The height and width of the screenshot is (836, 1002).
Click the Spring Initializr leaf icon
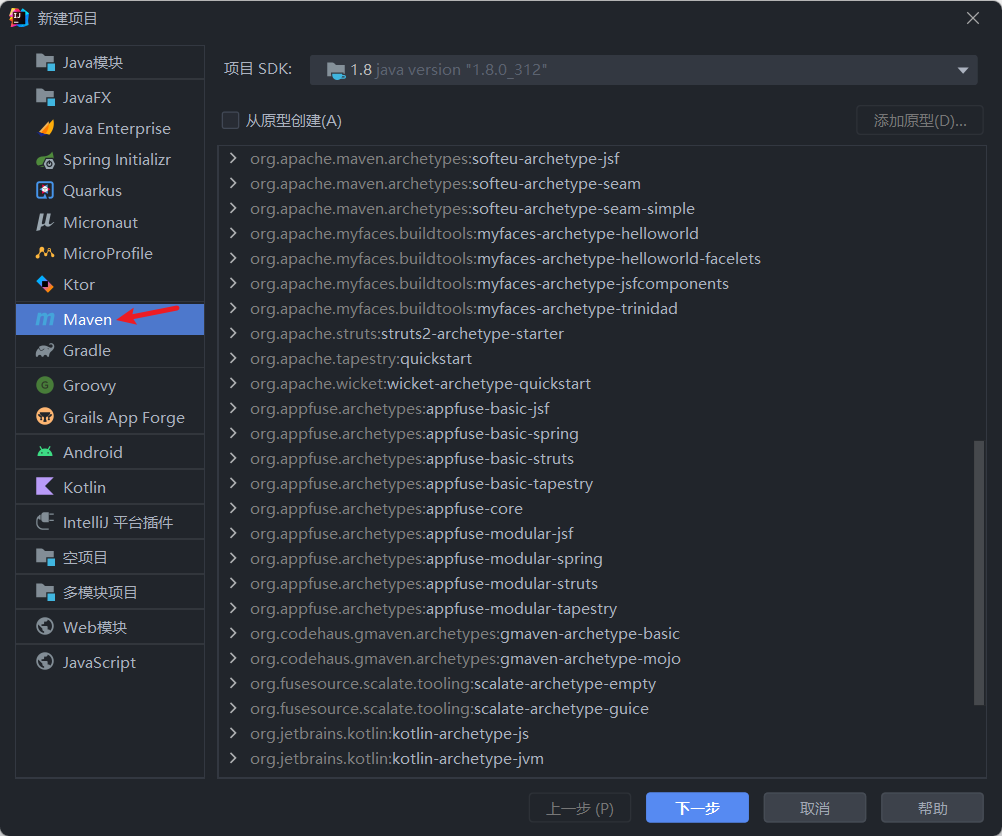click(45, 160)
